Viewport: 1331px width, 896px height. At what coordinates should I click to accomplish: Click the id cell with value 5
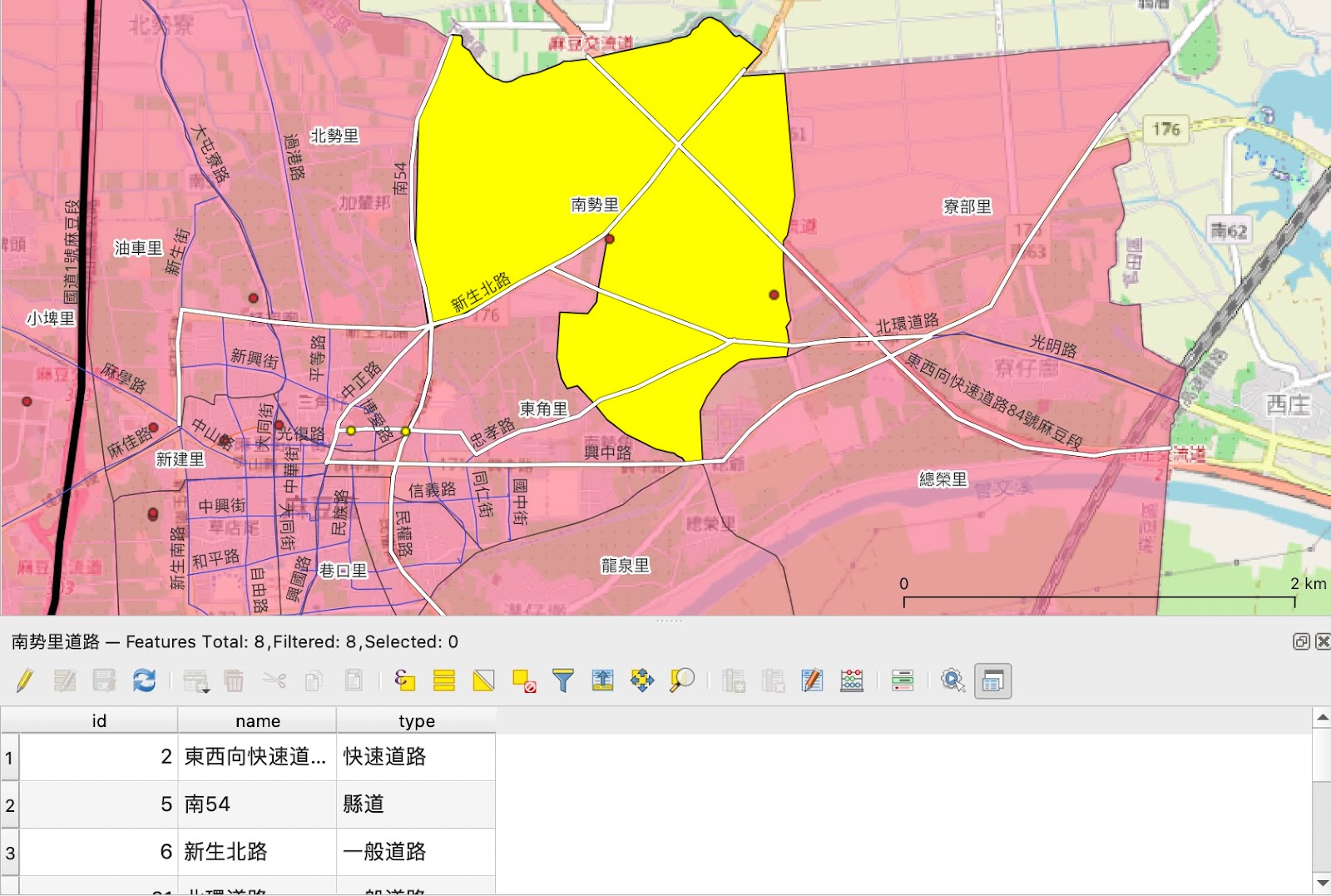[98, 804]
